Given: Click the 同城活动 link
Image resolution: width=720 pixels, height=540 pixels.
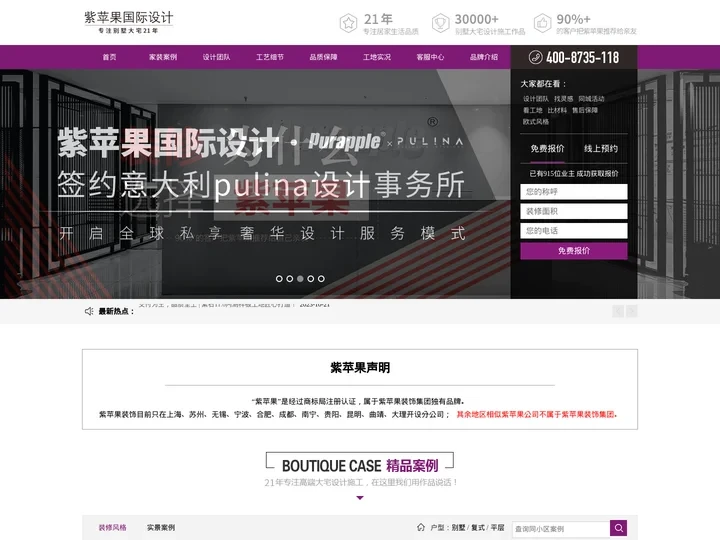Looking at the screenshot, I should (591, 99).
